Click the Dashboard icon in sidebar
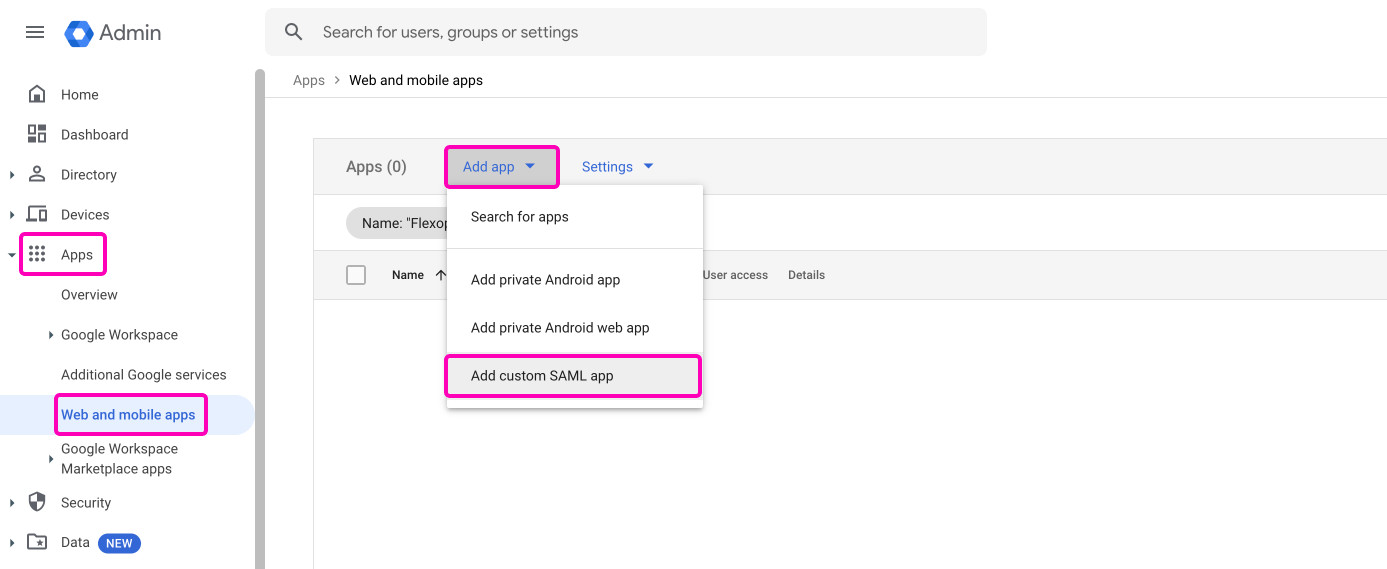1387x569 pixels. coord(37,134)
